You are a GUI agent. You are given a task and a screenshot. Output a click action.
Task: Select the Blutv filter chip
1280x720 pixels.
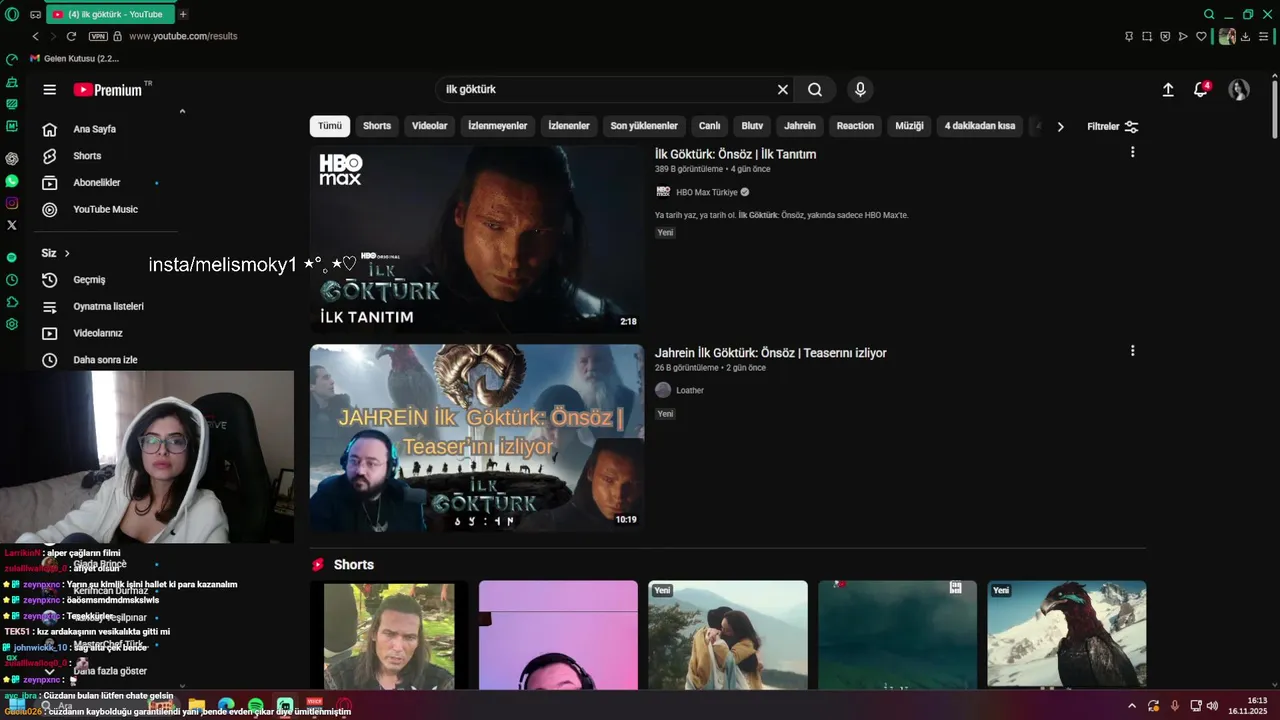pyautogui.click(x=752, y=126)
